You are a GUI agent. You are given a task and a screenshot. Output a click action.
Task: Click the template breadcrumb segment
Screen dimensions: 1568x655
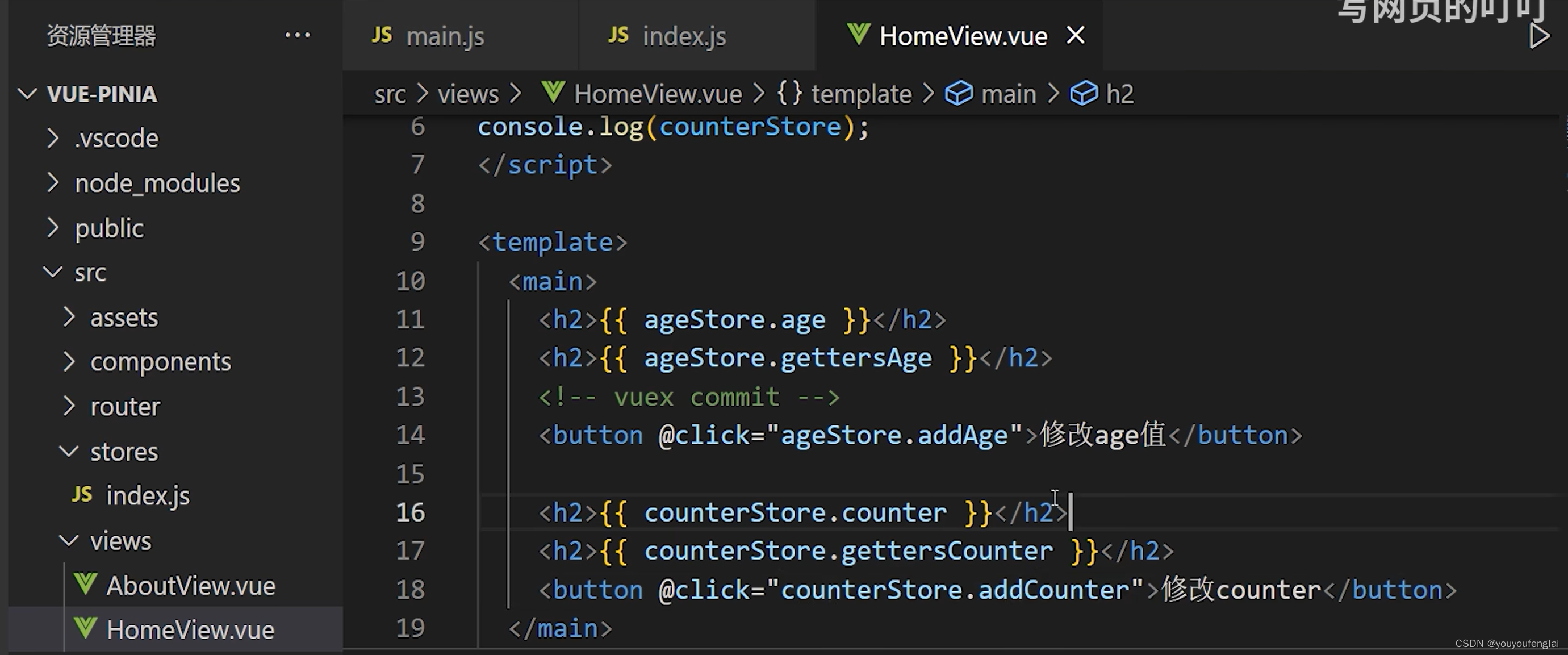coord(862,94)
